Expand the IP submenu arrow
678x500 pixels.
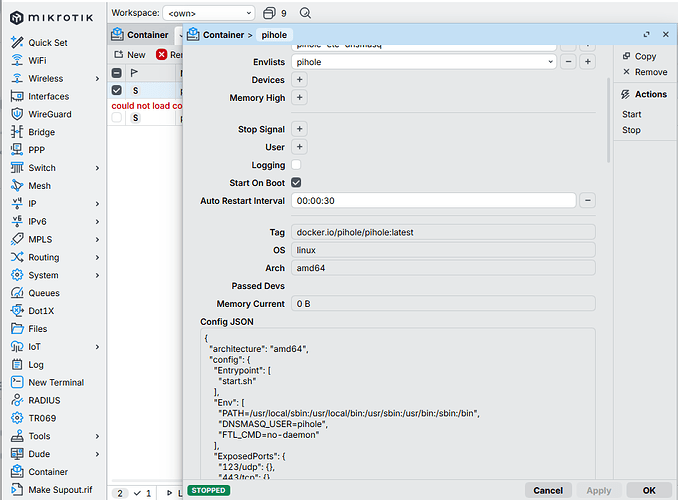click(x=97, y=204)
